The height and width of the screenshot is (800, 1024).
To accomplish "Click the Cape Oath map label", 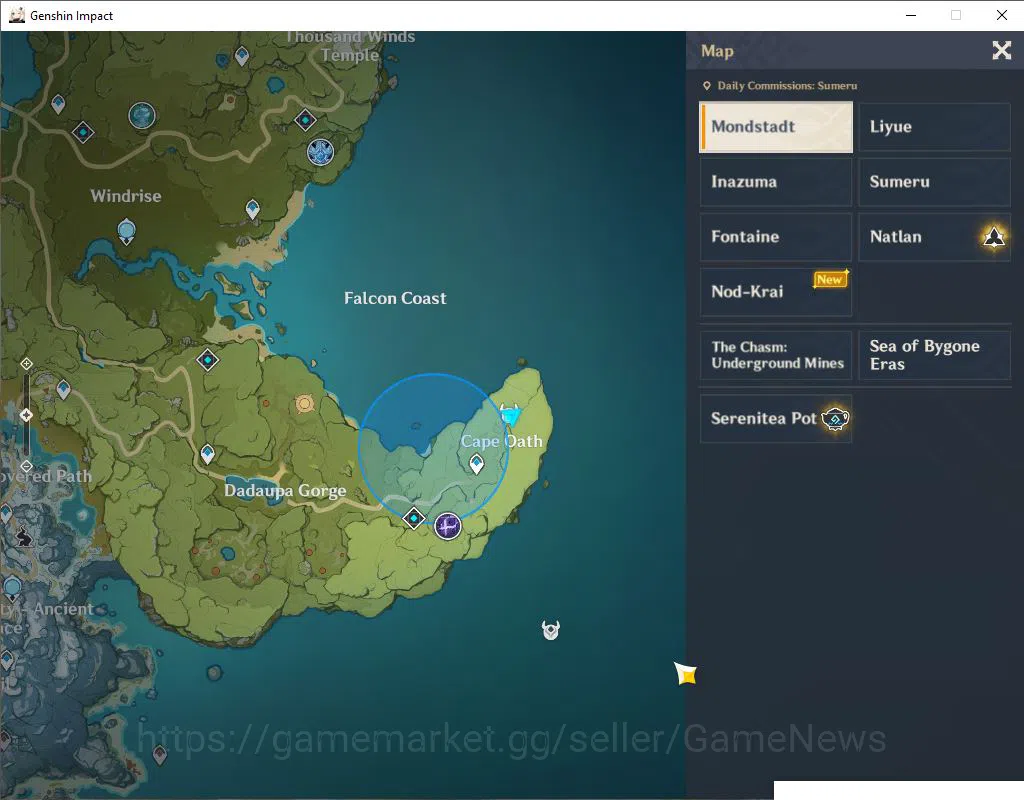I will point(502,441).
